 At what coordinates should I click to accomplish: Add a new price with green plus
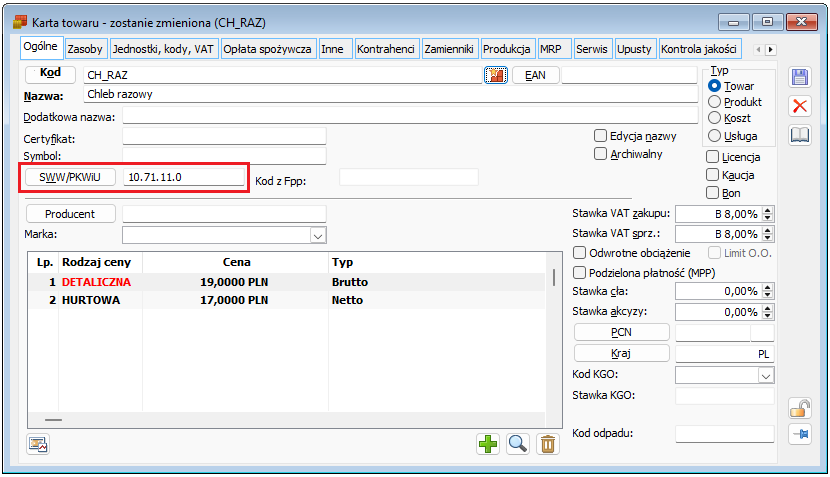[488, 444]
